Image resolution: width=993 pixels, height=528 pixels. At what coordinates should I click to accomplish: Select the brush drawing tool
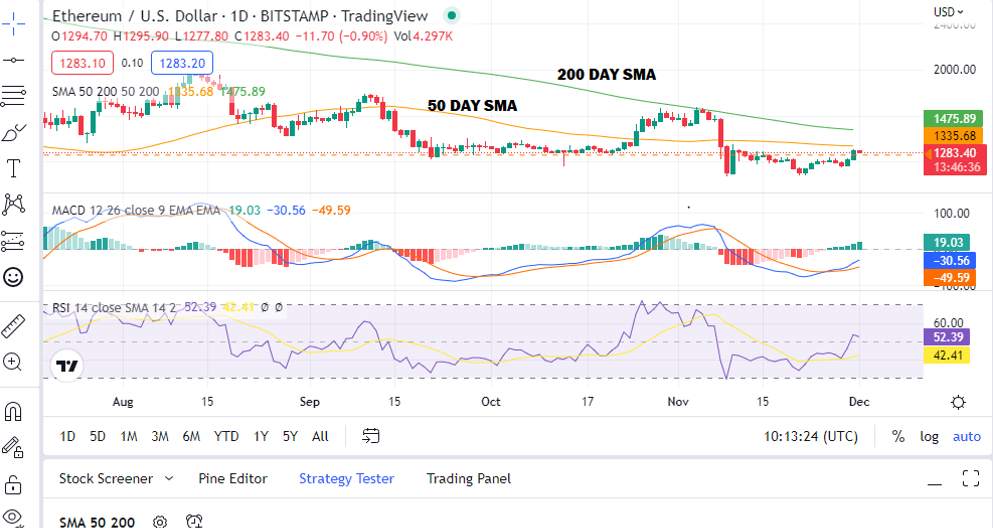pyautogui.click(x=13, y=132)
